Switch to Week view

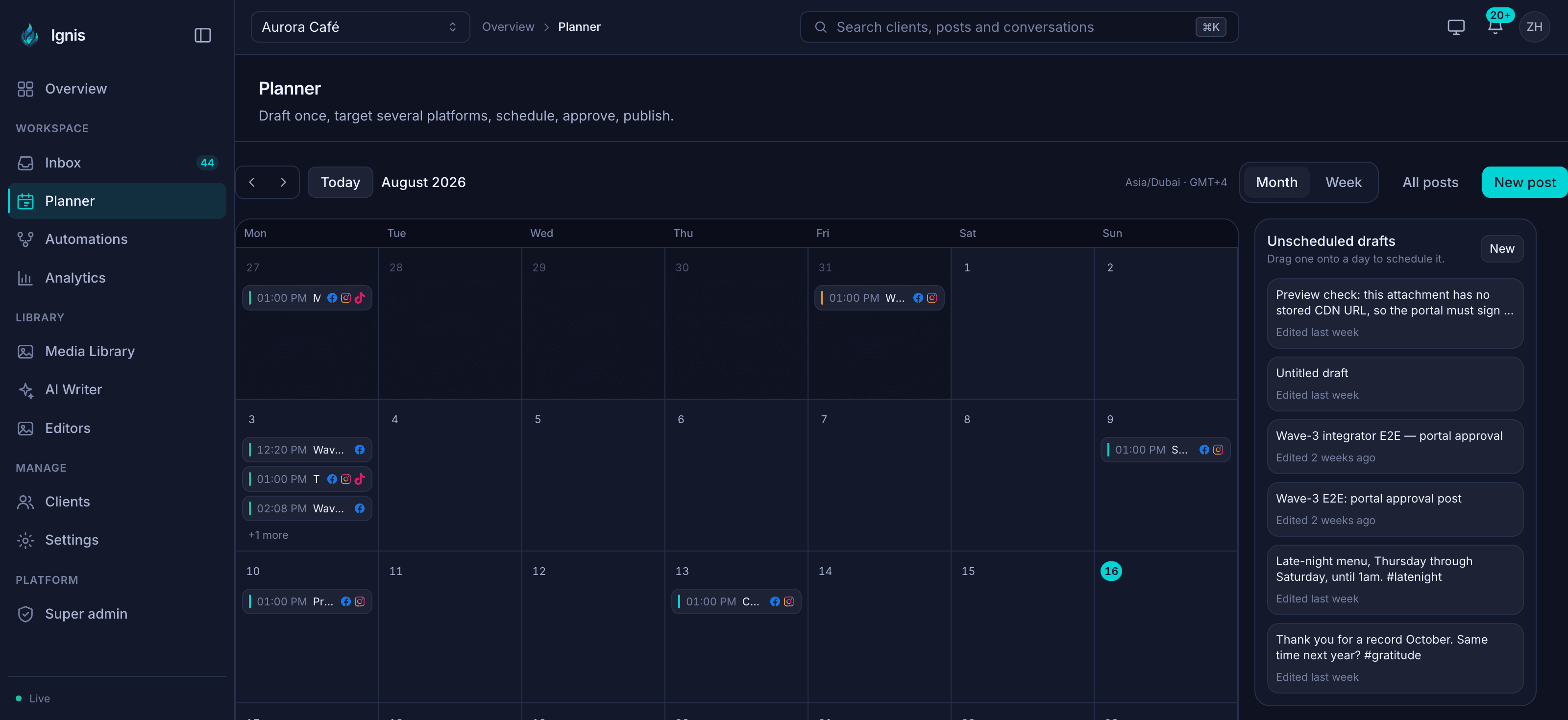click(x=1344, y=182)
